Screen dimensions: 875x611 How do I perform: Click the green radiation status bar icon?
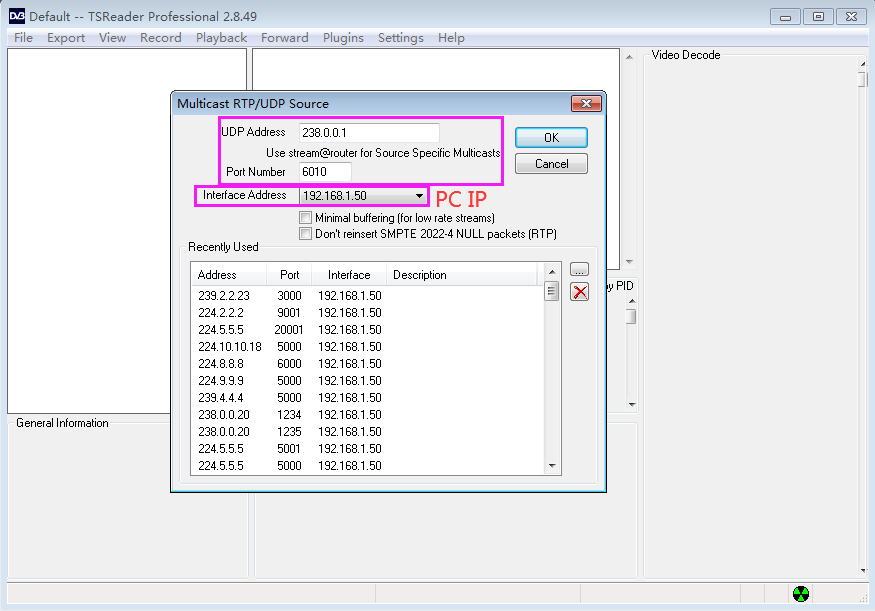click(x=801, y=594)
